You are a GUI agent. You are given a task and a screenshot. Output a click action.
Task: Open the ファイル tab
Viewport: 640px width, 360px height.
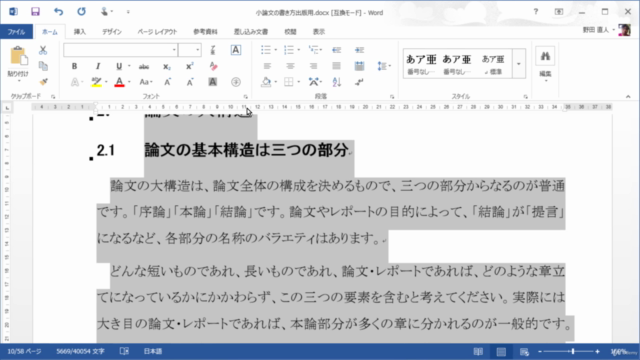click(16, 32)
